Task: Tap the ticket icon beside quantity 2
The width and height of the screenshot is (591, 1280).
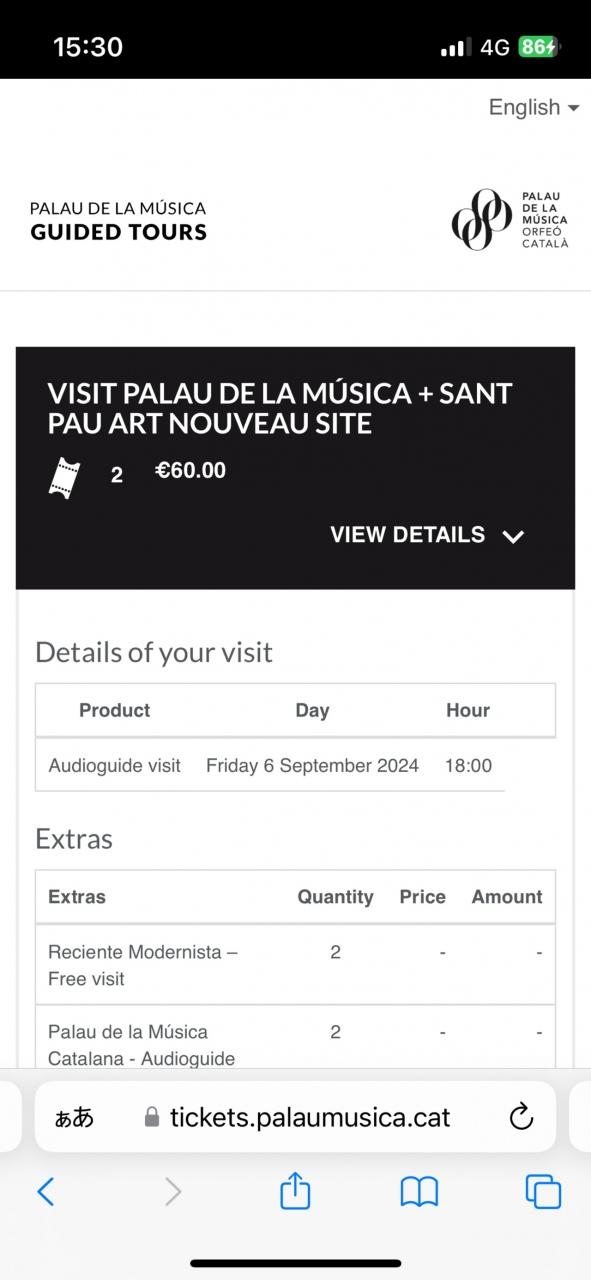Action: click(x=64, y=476)
